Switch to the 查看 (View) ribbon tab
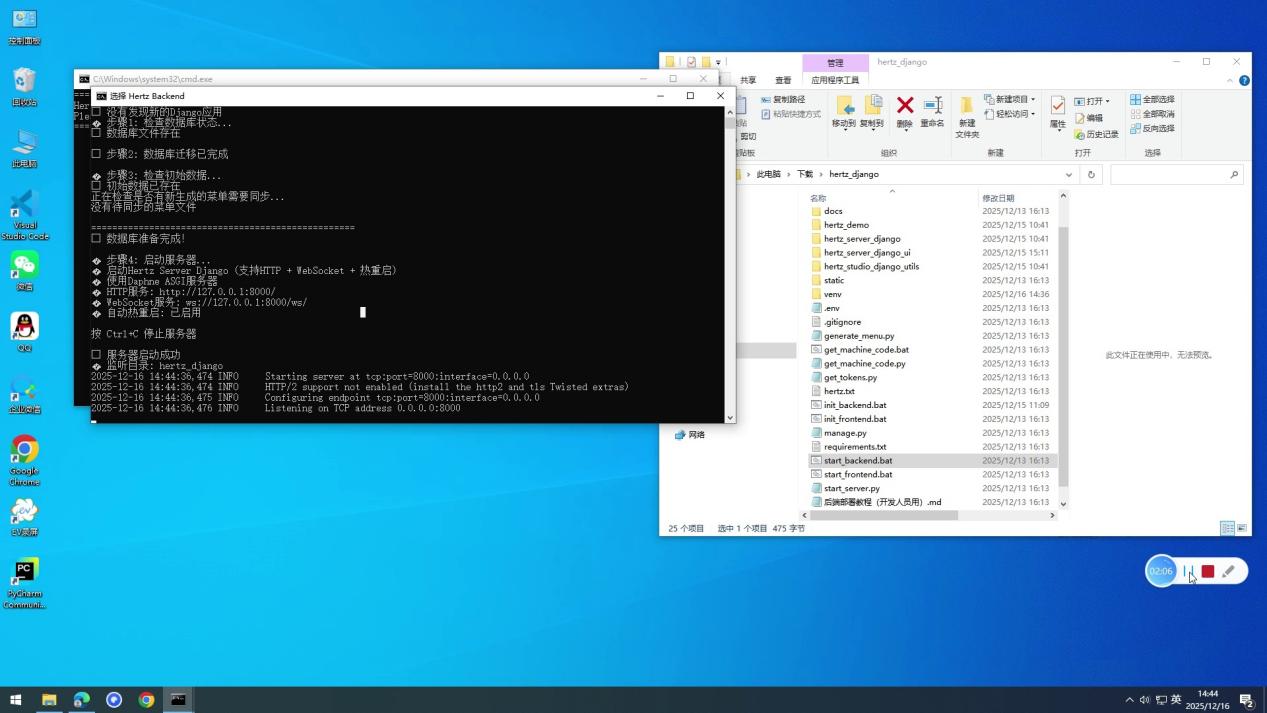This screenshot has width=1267, height=713. point(783,80)
